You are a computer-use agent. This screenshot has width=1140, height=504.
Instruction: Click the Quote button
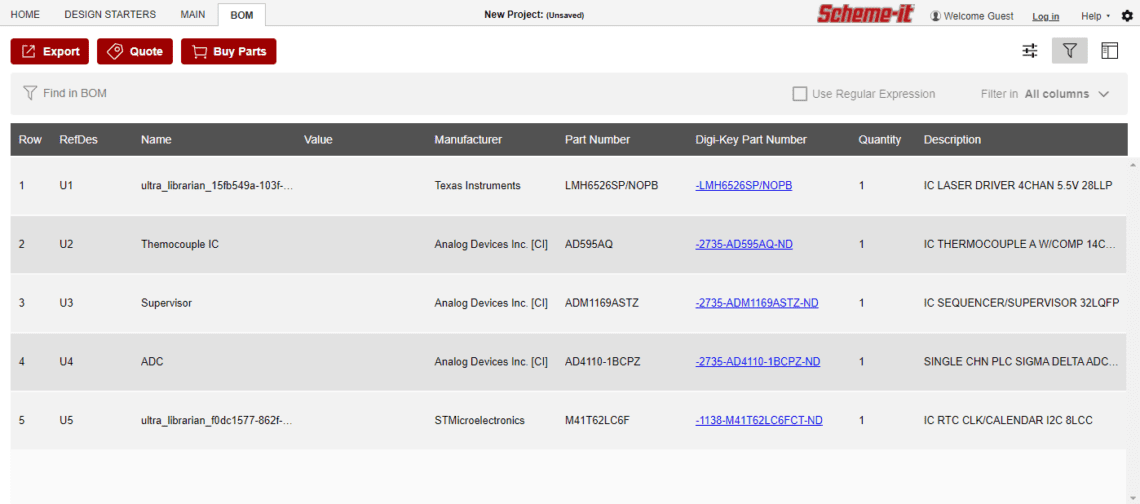[135, 51]
